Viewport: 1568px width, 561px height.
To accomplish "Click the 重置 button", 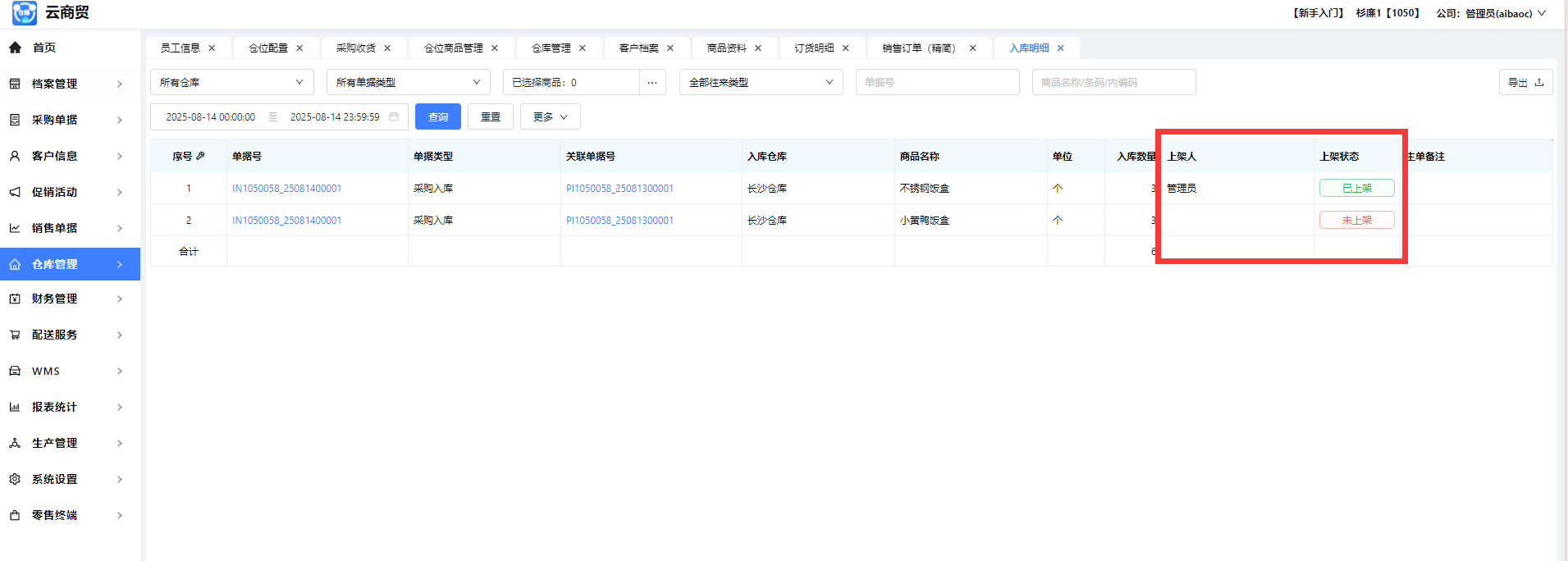I will pos(490,117).
